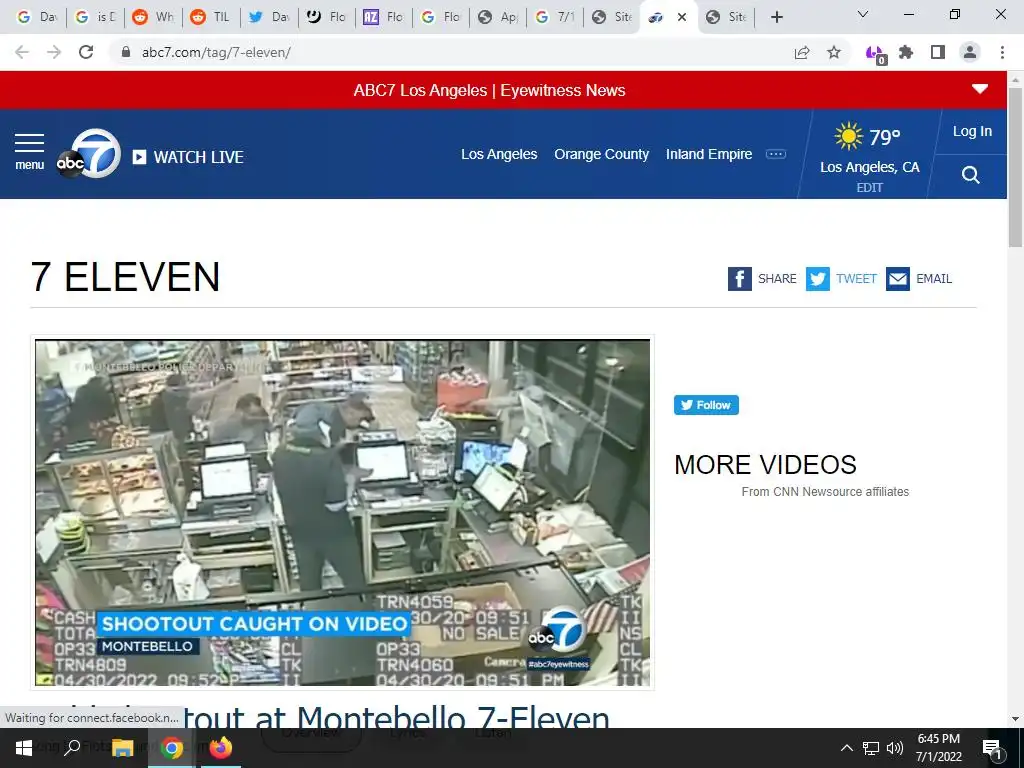Switch to the Reddit TIL tab
1024x768 pixels.
point(211,17)
